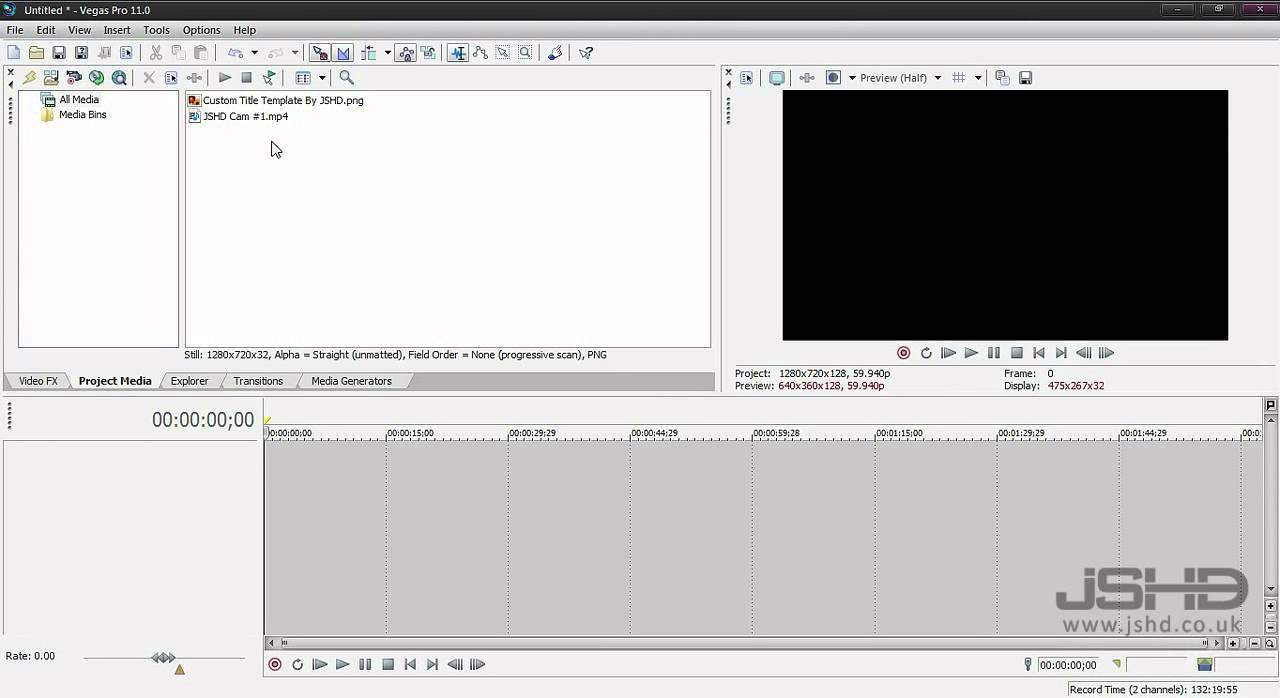The width and height of the screenshot is (1280, 698).
Task: Adjust the playback Rate slider
Action: 164,658
